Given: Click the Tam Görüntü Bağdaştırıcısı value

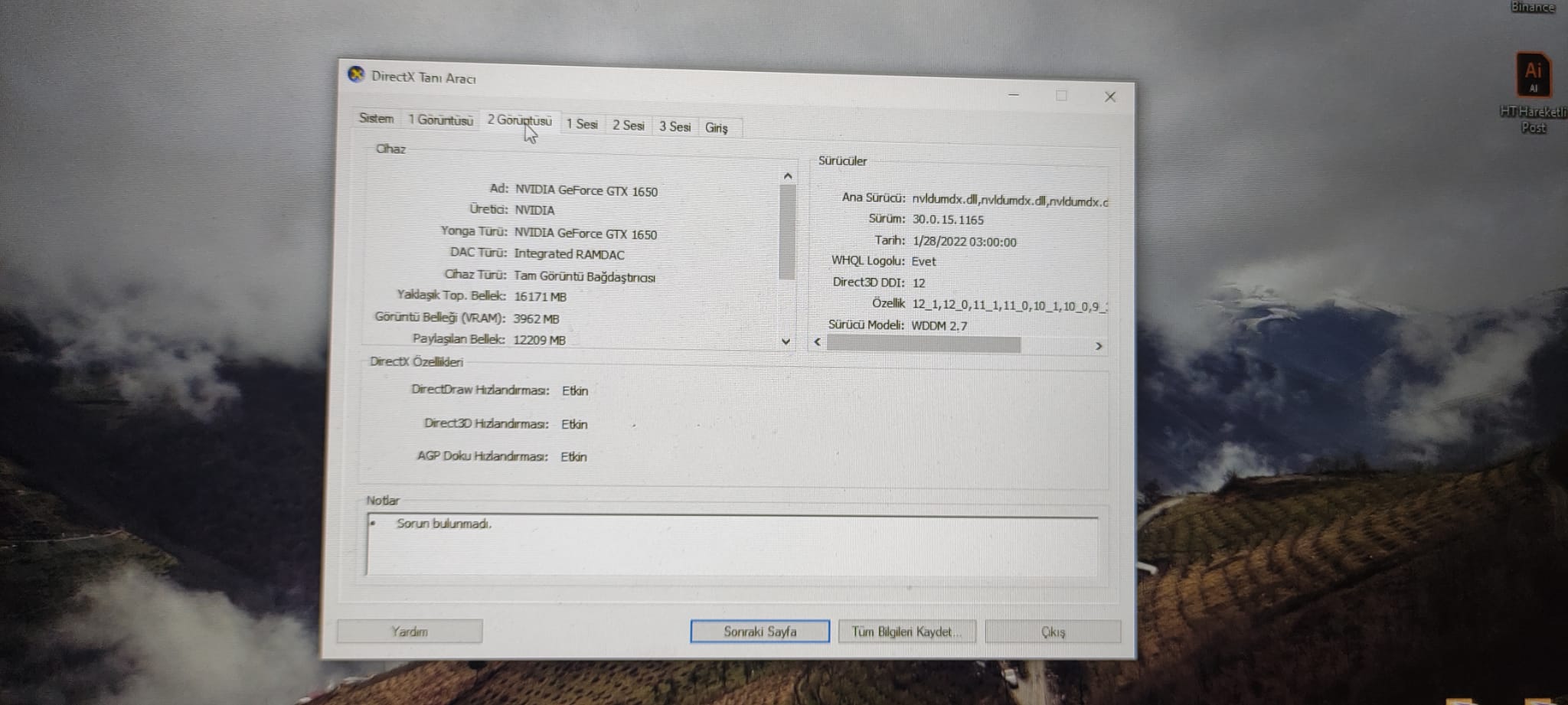Looking at the screenshot, I should tap(584, 276).
